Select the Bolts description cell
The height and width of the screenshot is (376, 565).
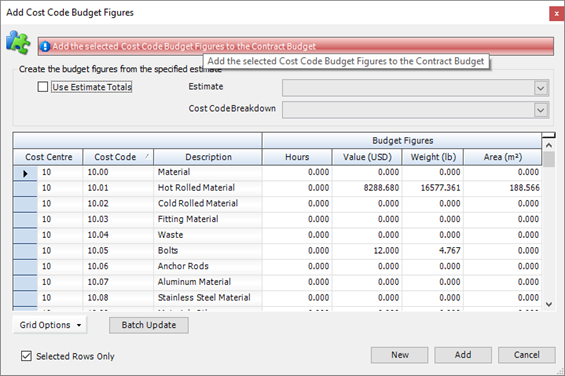coord(208,251)
